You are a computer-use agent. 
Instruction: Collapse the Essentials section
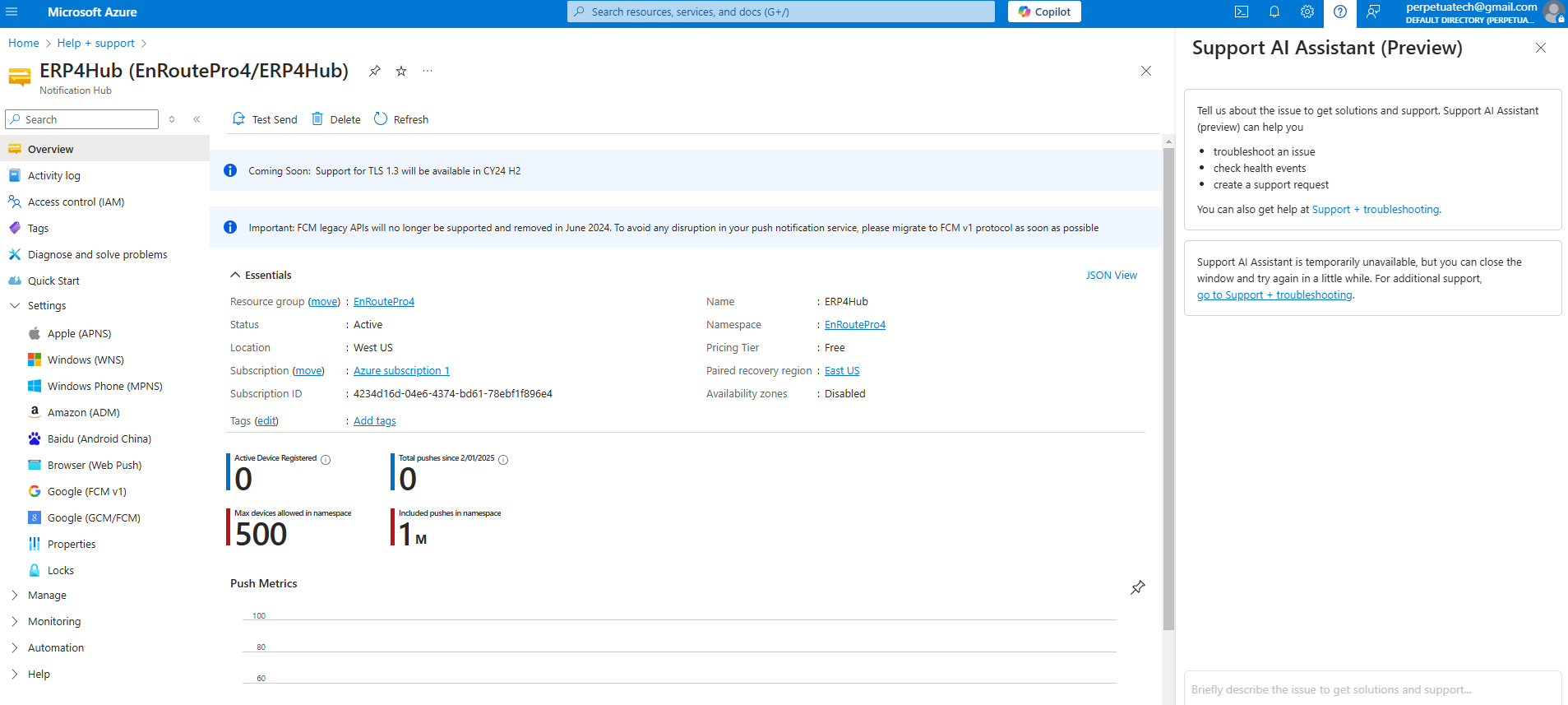(x=261, y=275)
